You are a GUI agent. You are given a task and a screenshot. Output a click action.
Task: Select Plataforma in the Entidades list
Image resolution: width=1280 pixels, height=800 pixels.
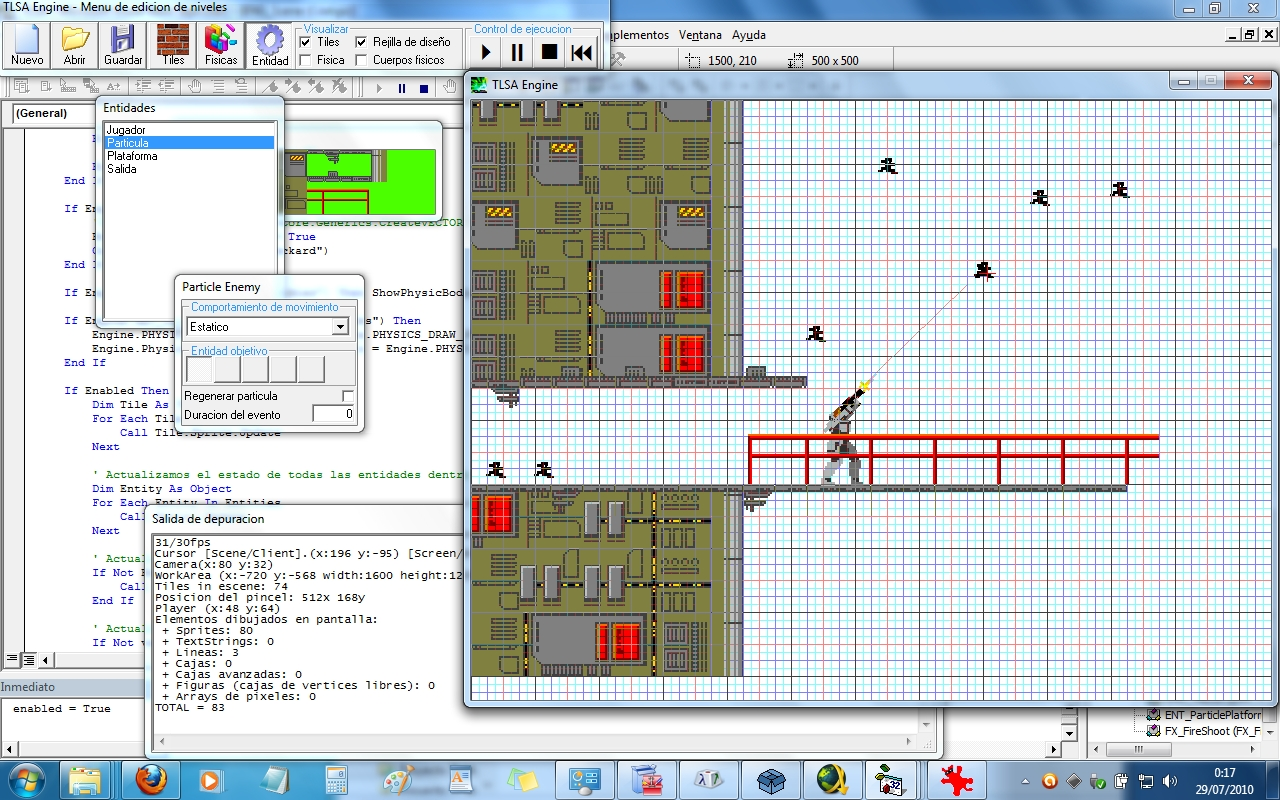[x=132, y=156]
